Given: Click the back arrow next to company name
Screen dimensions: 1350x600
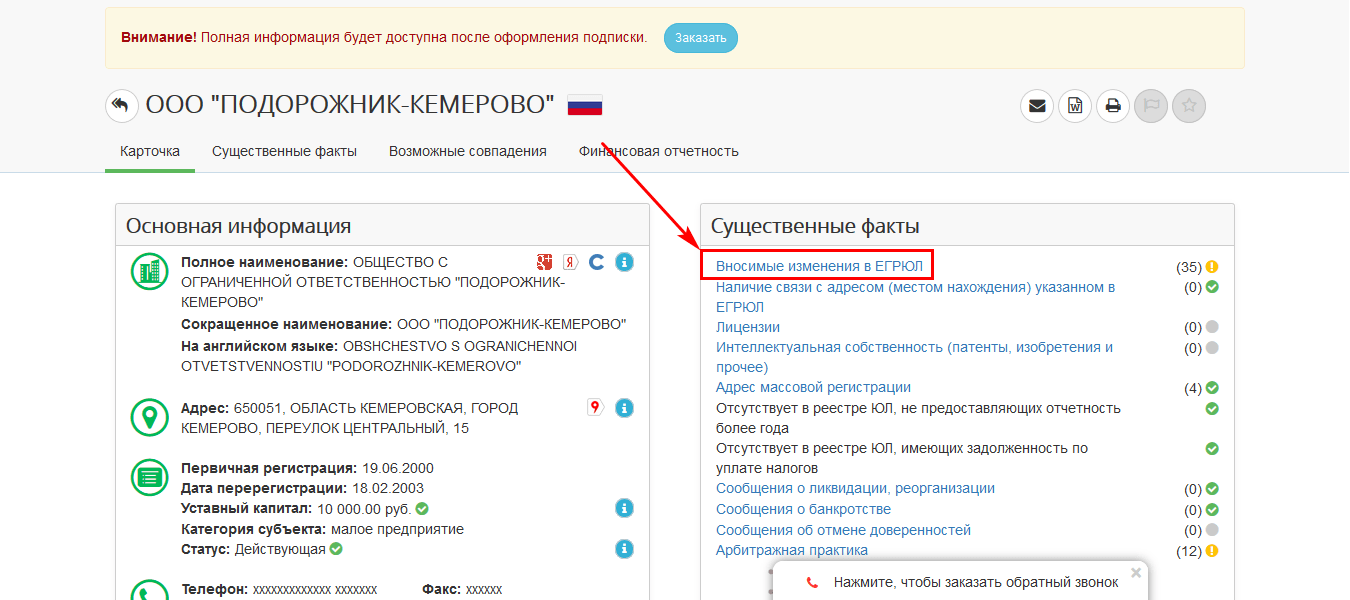Looking at the screenshot, I should pyautogui.click(x=122, y=105).
